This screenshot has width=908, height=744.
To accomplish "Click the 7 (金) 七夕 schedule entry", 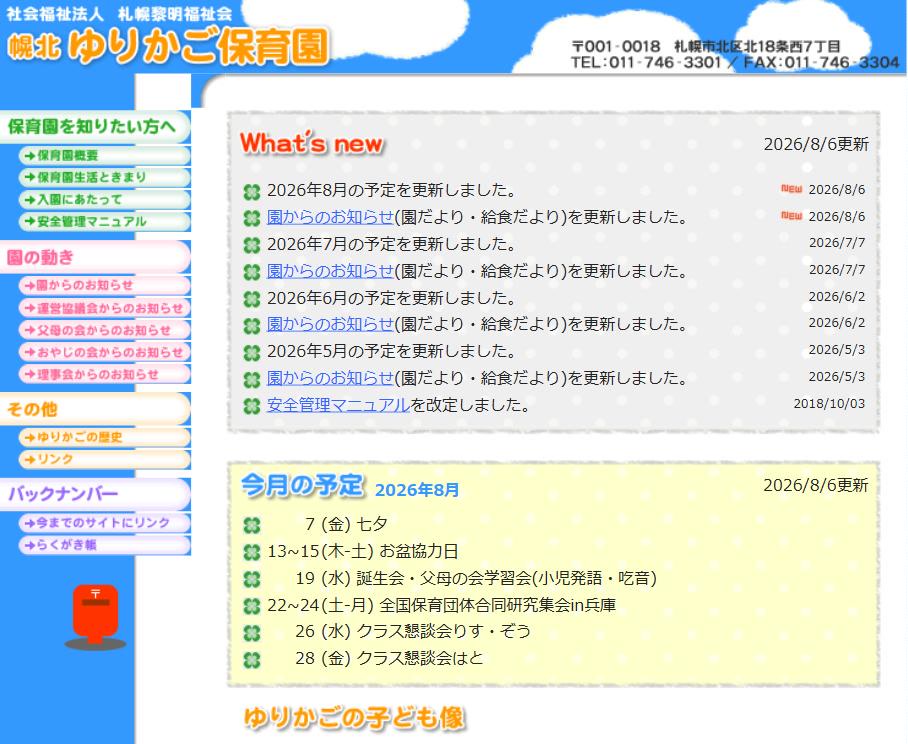I will 346,524.
